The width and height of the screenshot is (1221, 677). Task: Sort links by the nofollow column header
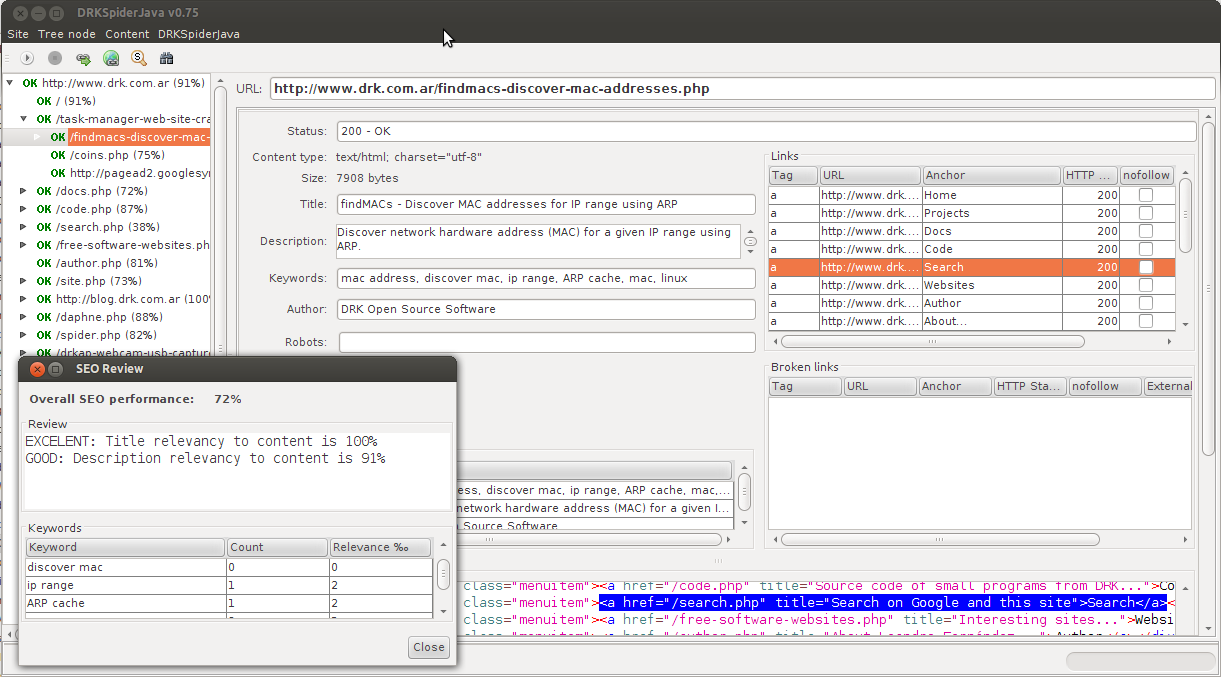1146,175
